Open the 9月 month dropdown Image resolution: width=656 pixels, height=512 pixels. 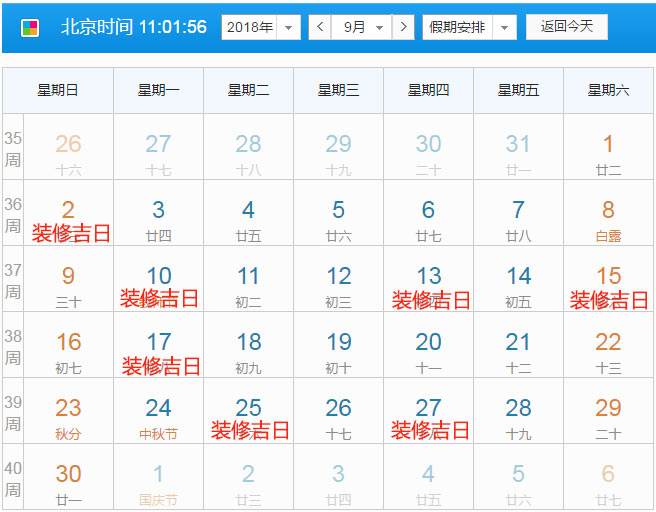click(362, 27)
